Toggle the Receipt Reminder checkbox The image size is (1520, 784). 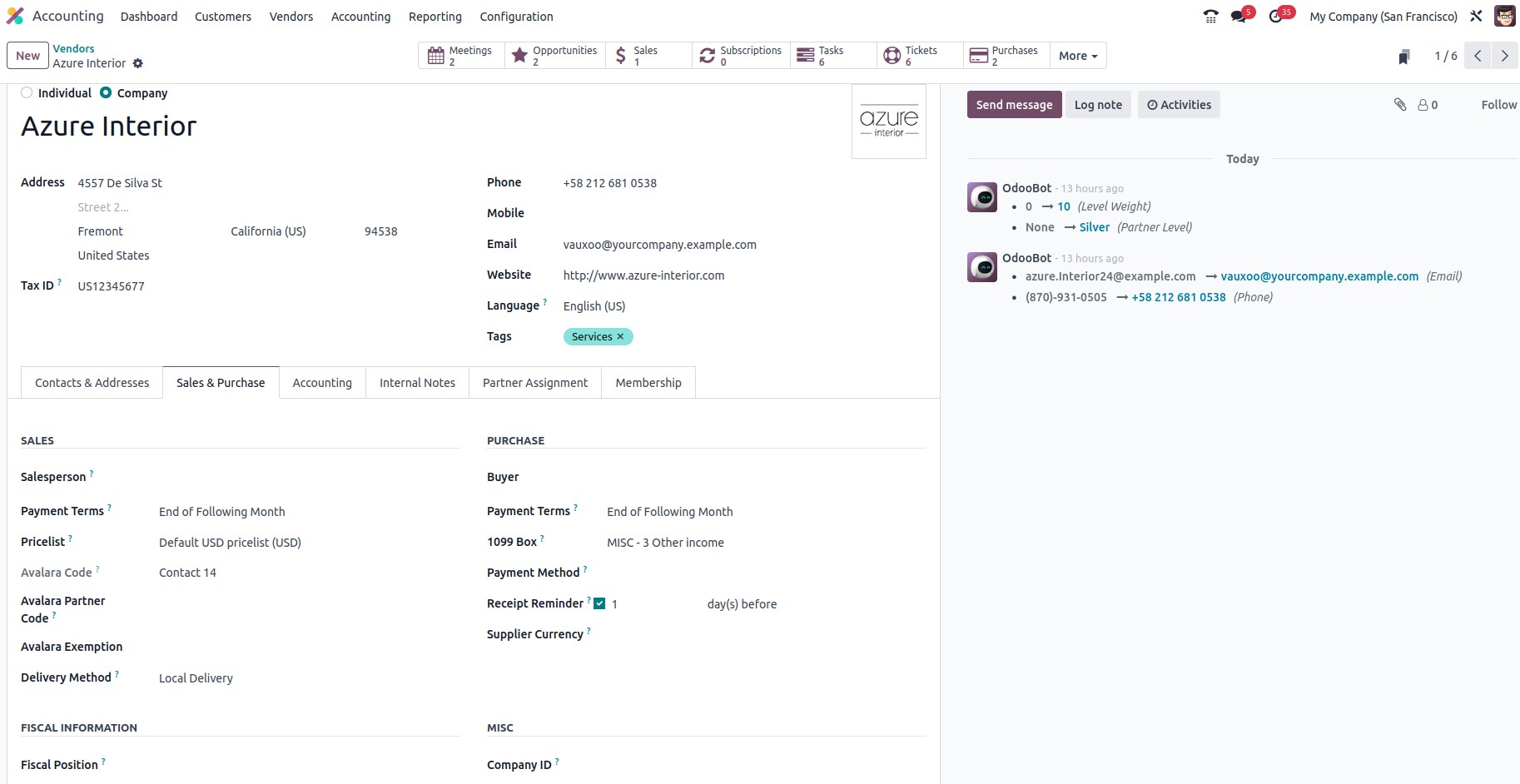(x=599, y=603)
